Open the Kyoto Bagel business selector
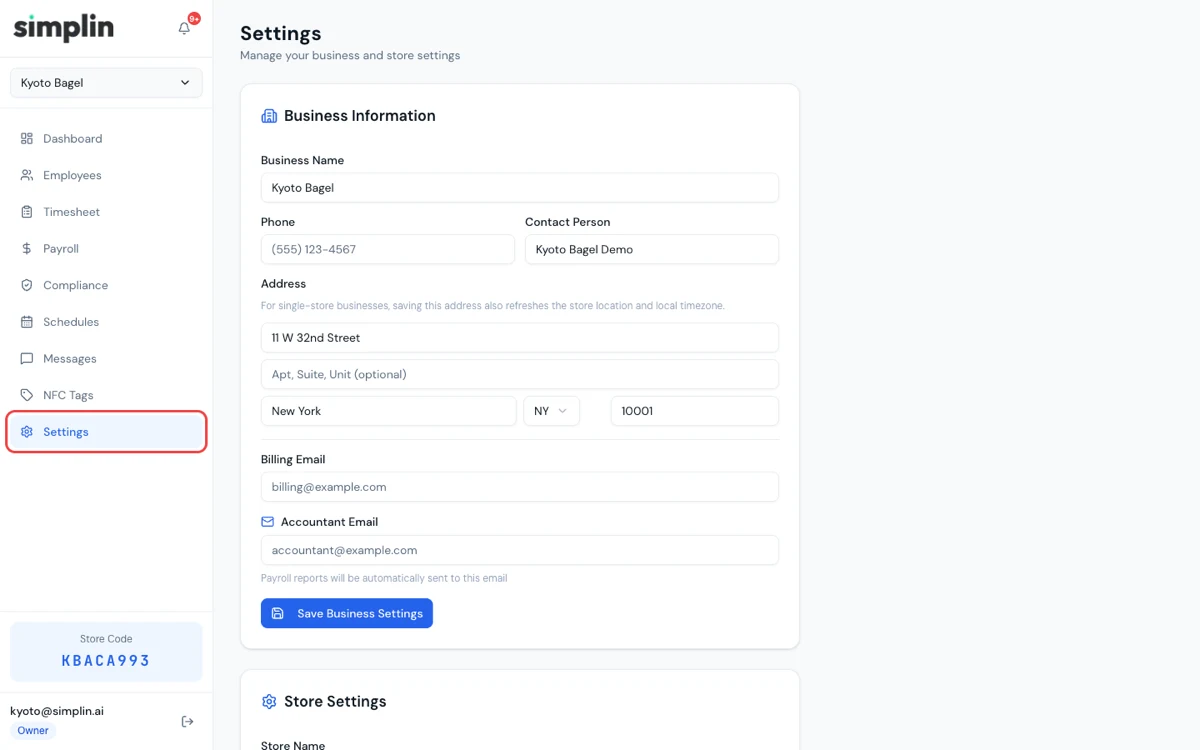 [106, 83]
